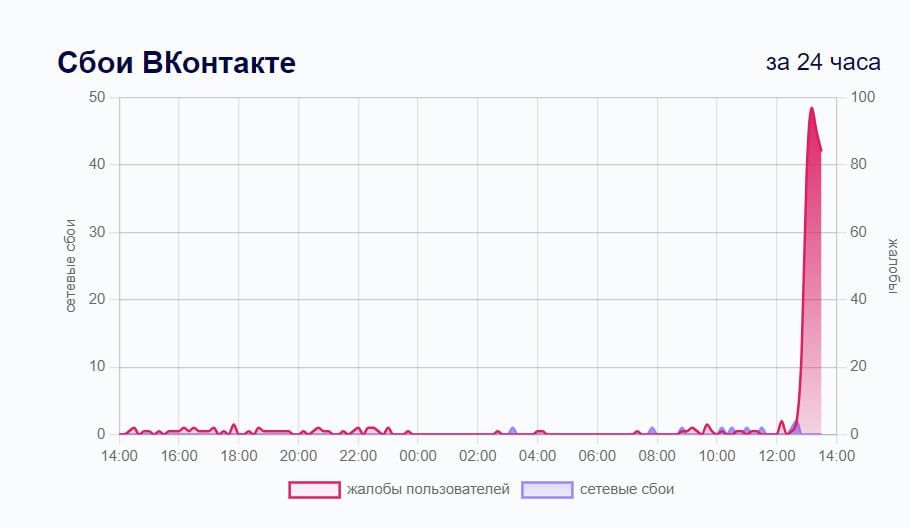Viewport: 911px width, 528px height.
Task: Click the 22:00 x-axis label
Action: point(358,456)
